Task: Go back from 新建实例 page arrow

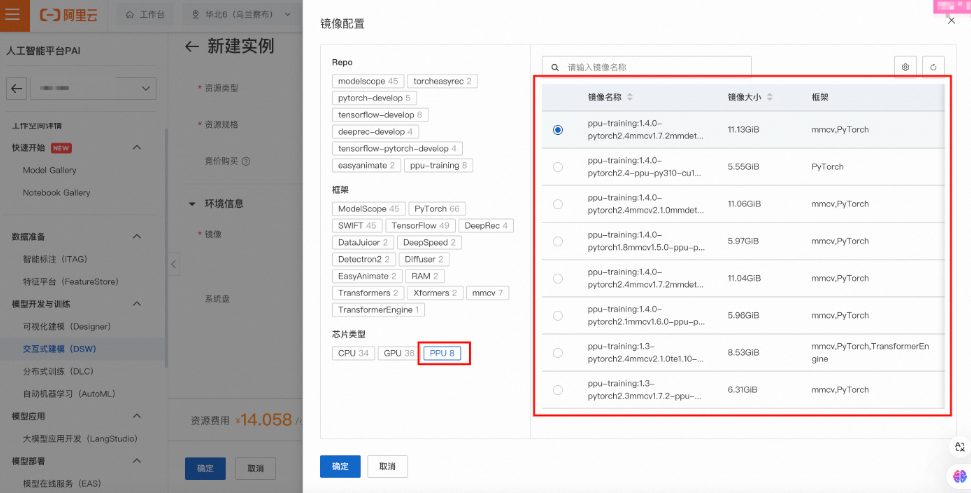Action: (192, 46)
